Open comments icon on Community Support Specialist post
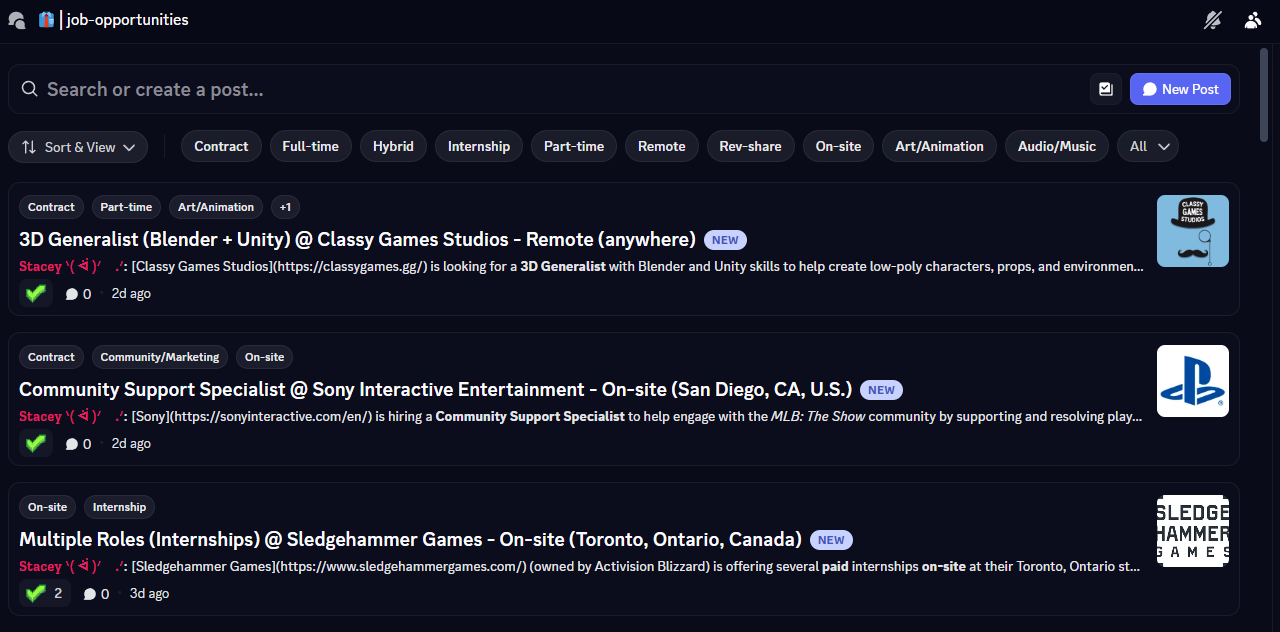 [x=72, y=444]
